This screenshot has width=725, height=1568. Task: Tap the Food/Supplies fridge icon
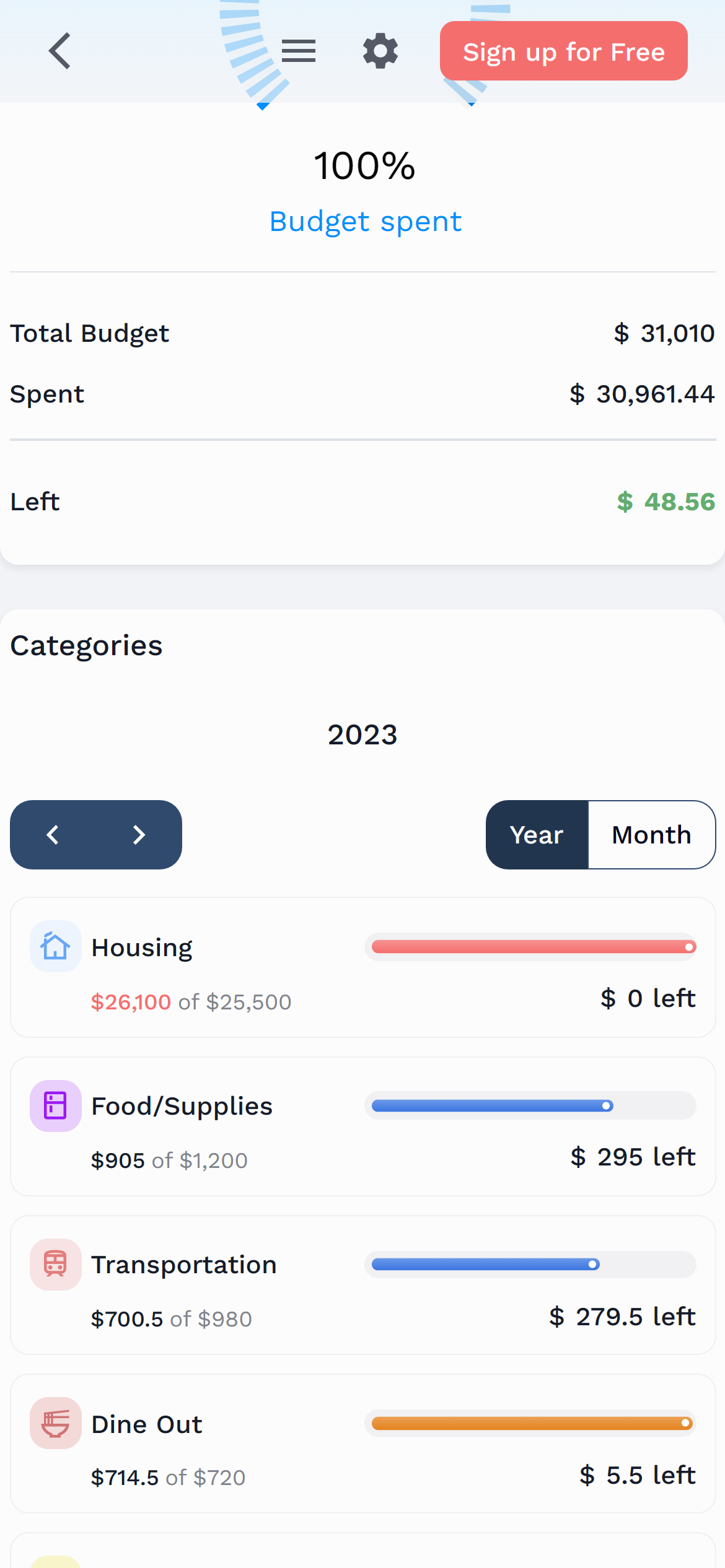[56, 1106]
